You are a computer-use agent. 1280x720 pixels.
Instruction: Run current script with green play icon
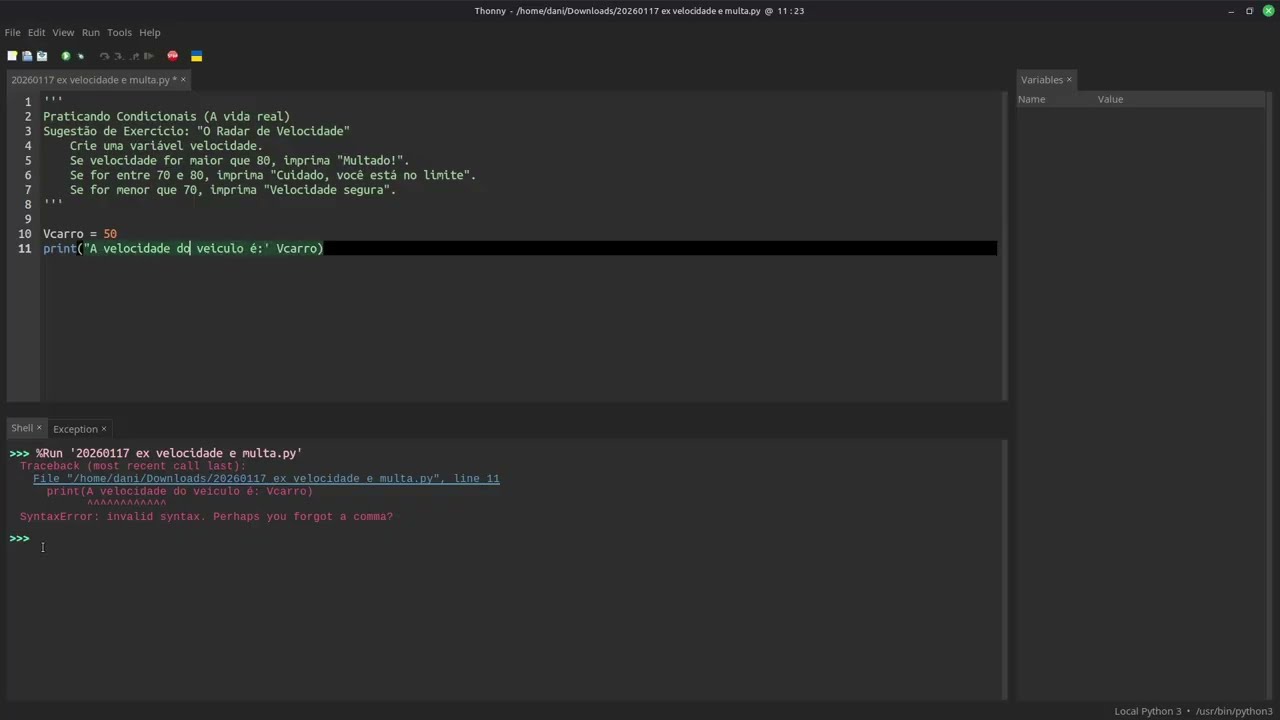[x=66, y=56]
